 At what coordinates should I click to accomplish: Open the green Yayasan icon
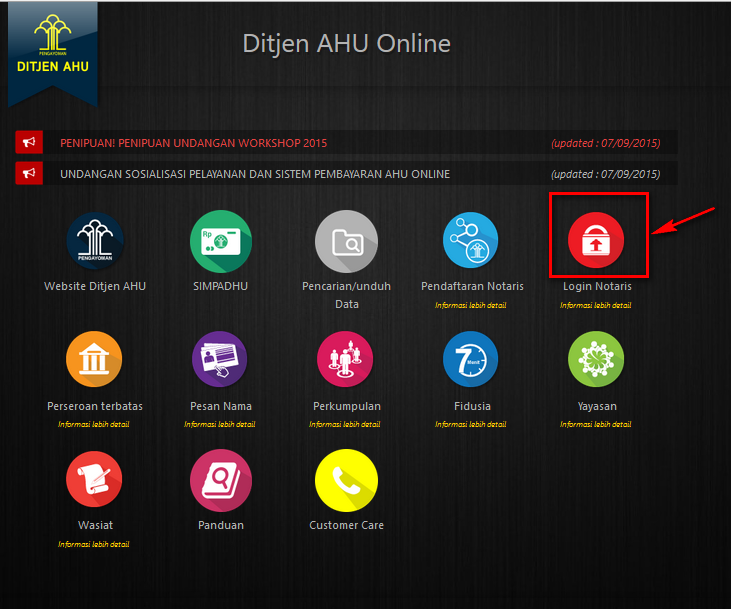tap(596, 361)
